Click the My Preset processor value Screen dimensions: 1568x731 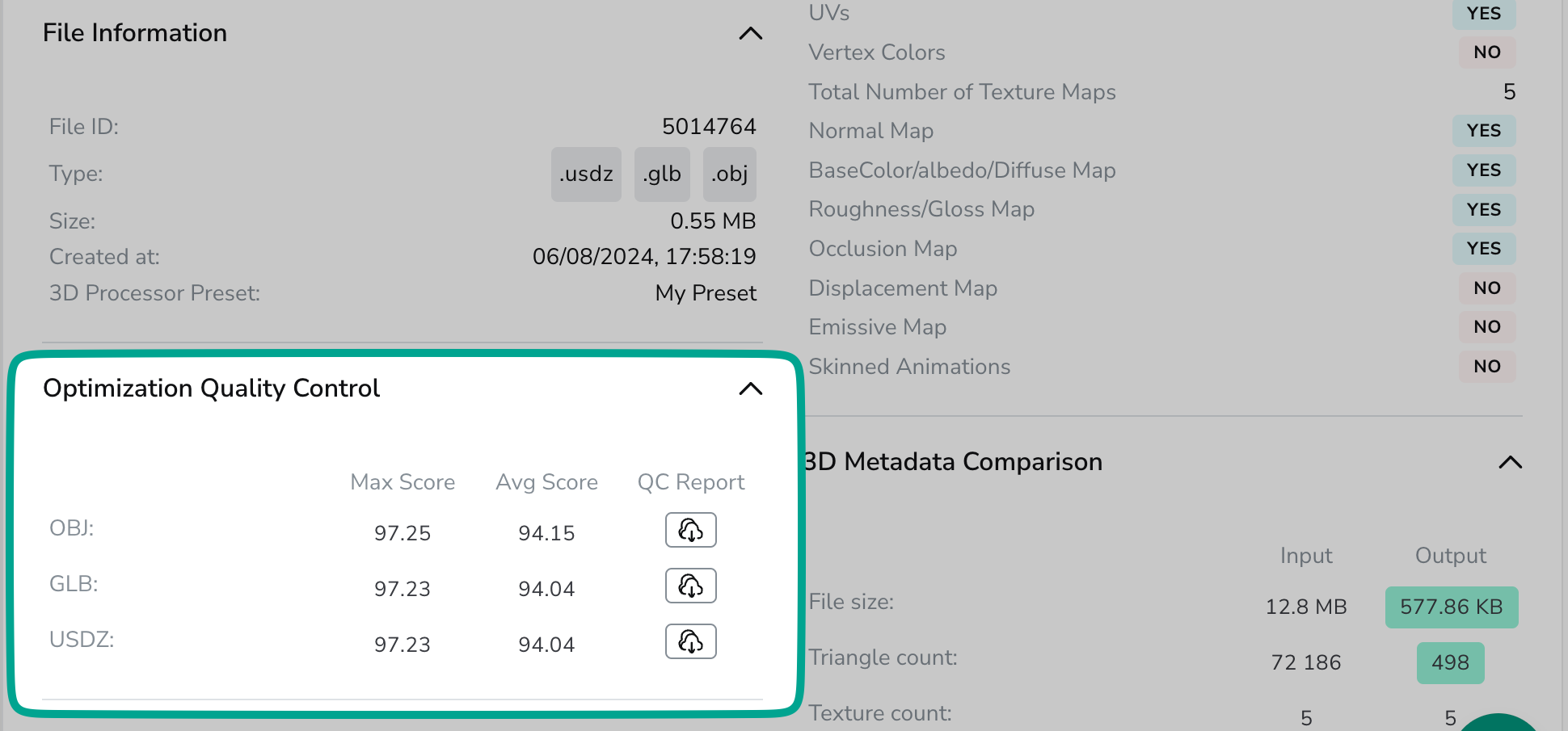point(706,293)
